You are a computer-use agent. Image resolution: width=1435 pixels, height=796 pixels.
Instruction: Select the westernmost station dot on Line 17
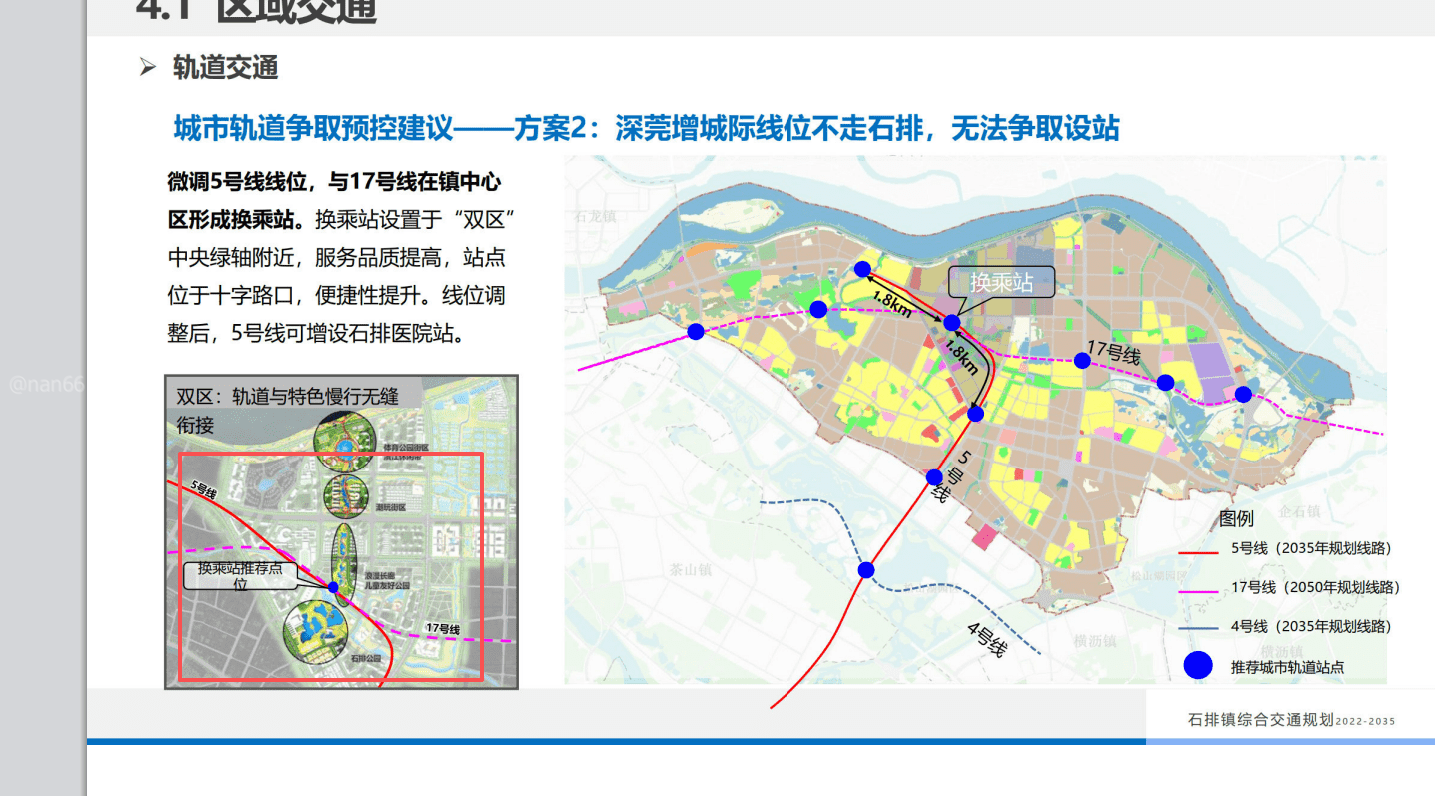696,331
